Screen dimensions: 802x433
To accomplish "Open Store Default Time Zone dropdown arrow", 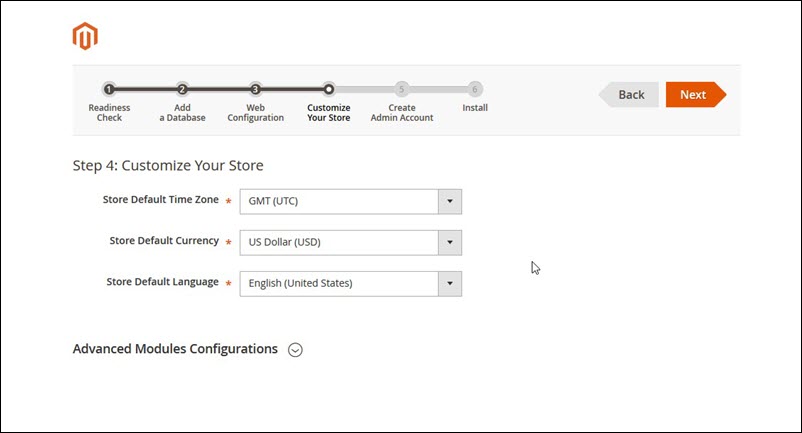I will point(450,201).
